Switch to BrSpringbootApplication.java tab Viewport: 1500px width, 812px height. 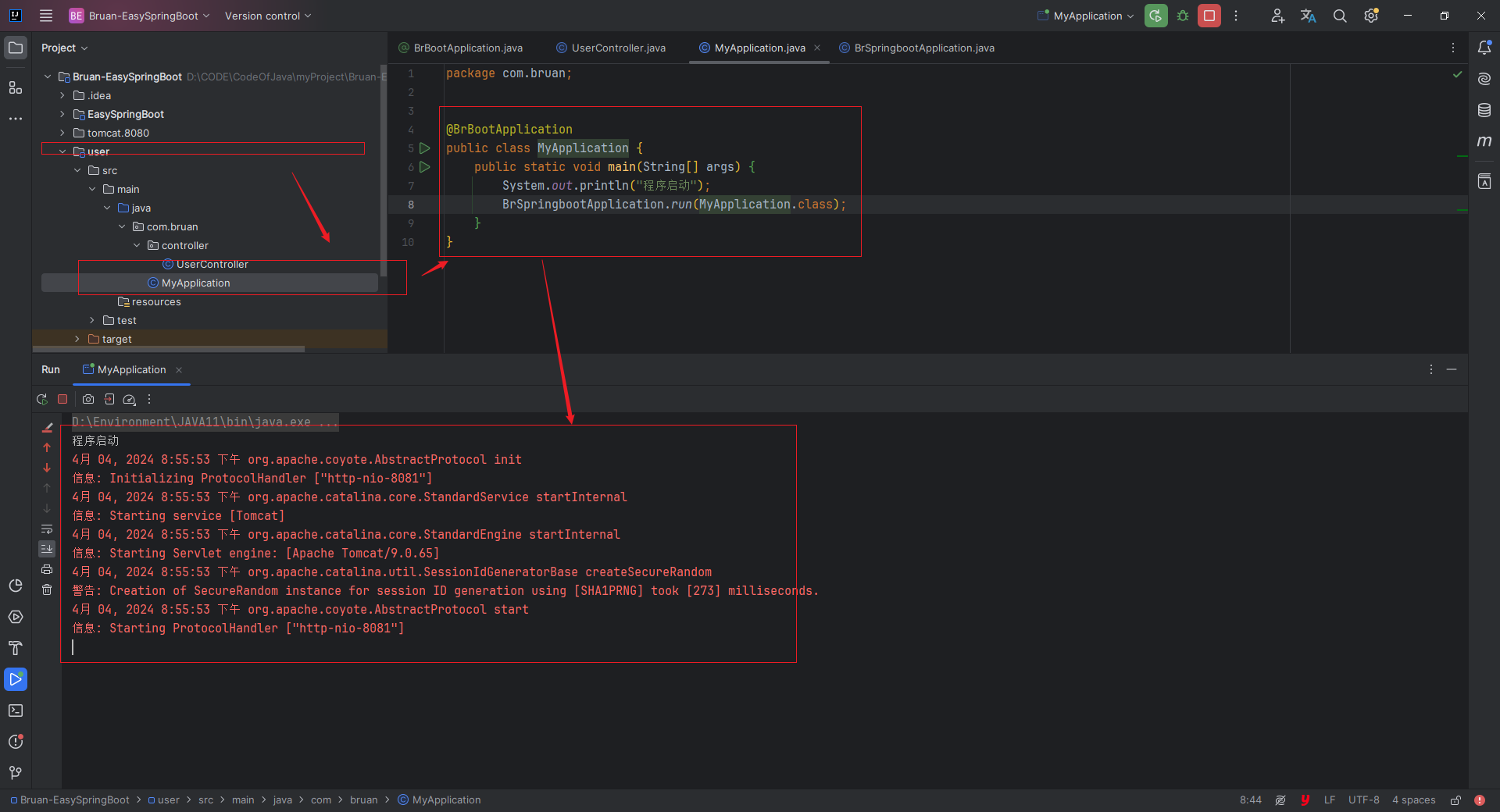916,48
